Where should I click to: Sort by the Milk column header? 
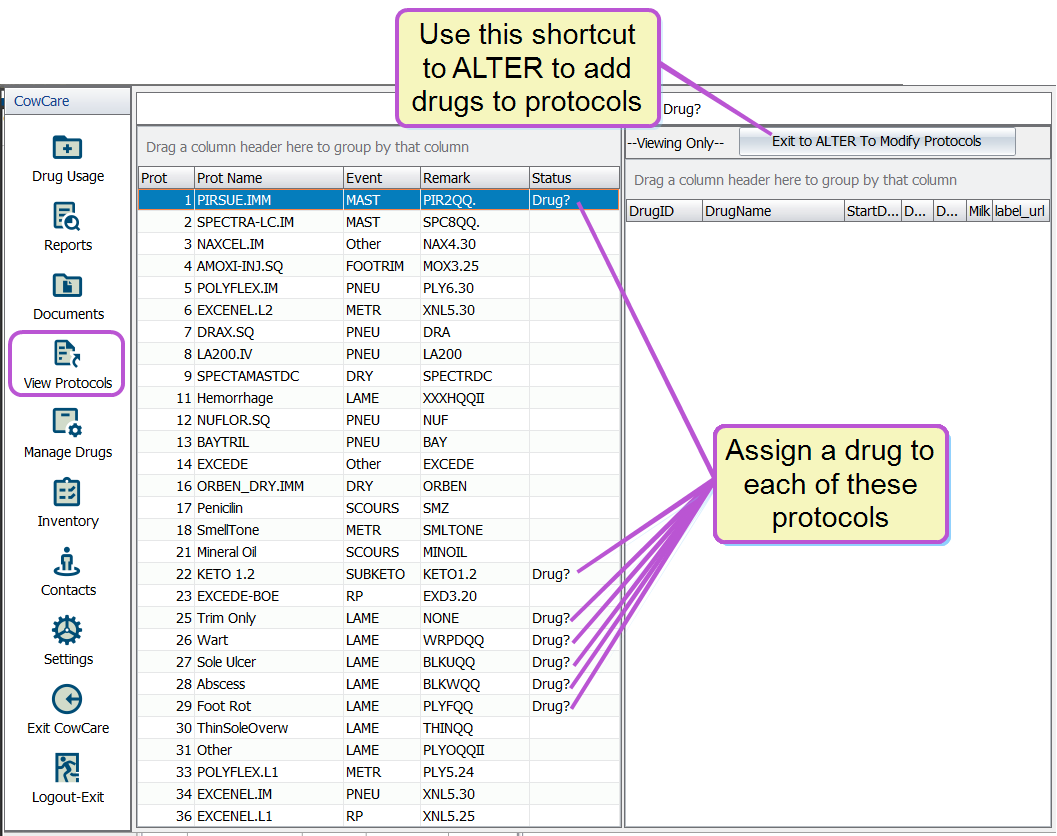[979, 211]
